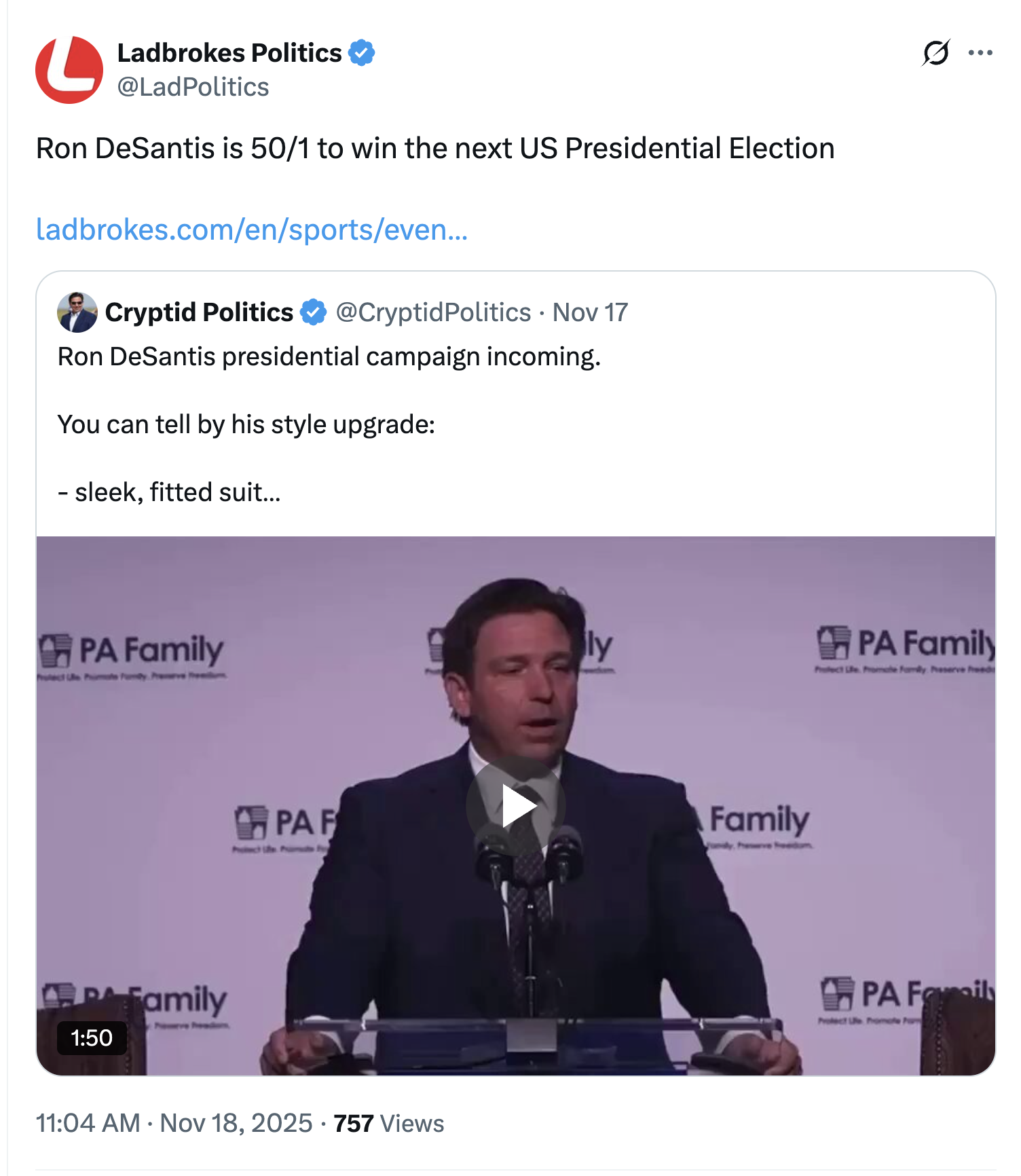Viewport: 1021px width, 1176px height.
Task: Click the 1:50 video duration badge
Action: point(92,1037)
